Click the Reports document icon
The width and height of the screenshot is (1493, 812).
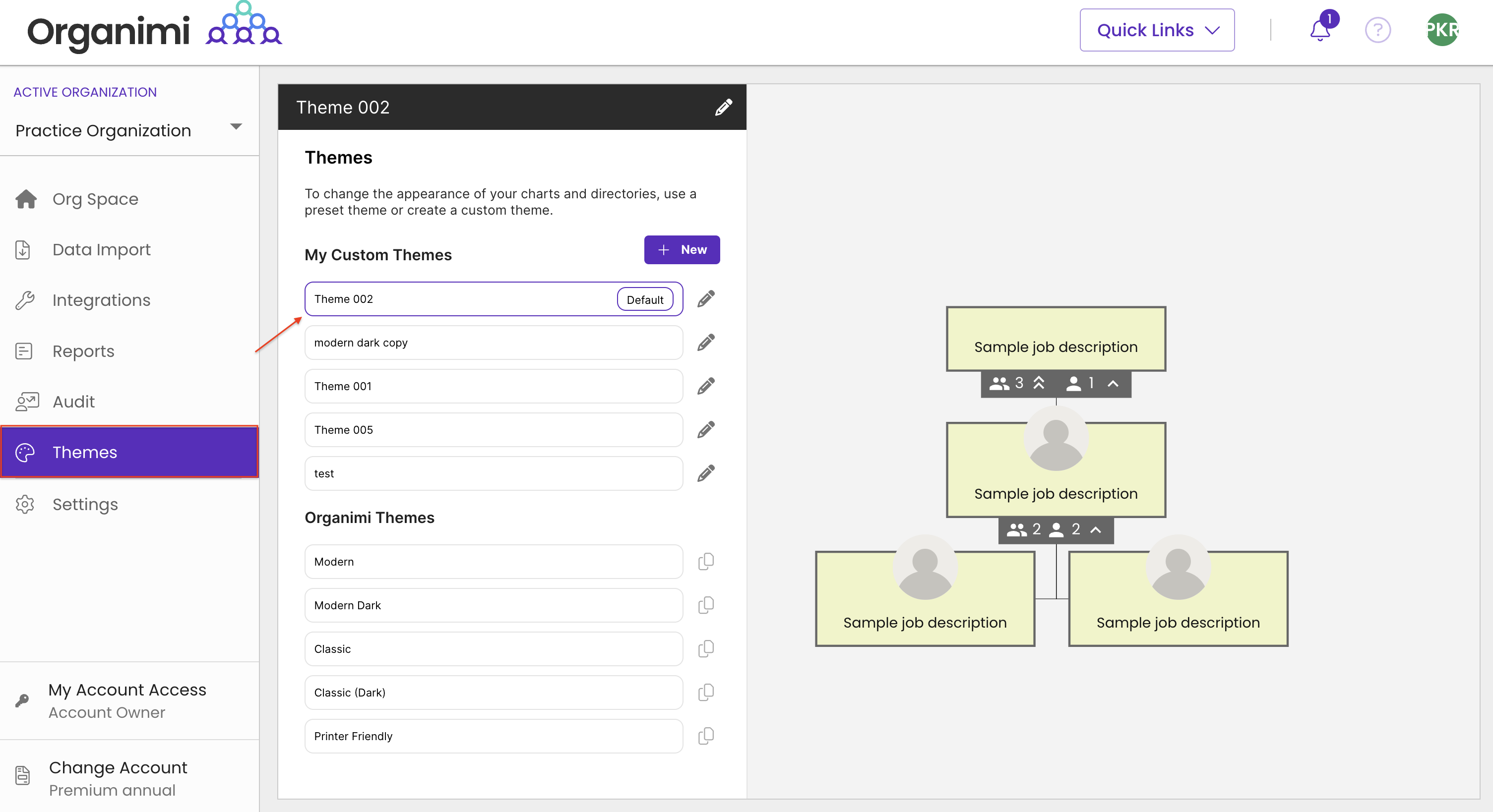pyautogui.click(x=24, y=351)
